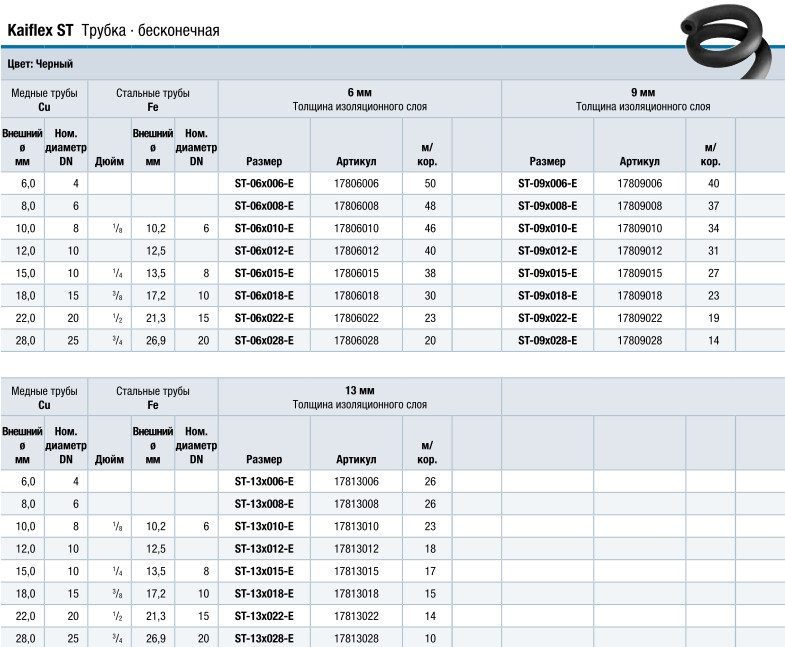This screenshot has height=647, width=785.
Task: Click 'Размер' header under 6 мм
Action: pyautogui.click(x=264, y=162)
